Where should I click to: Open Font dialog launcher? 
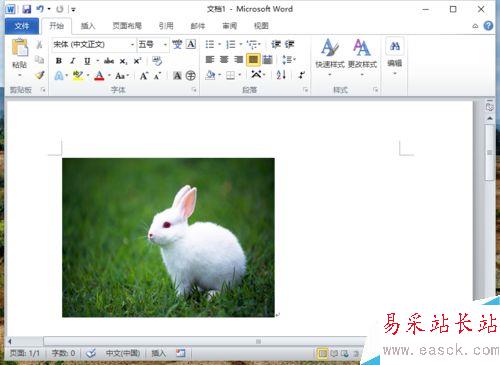point(194,90)
